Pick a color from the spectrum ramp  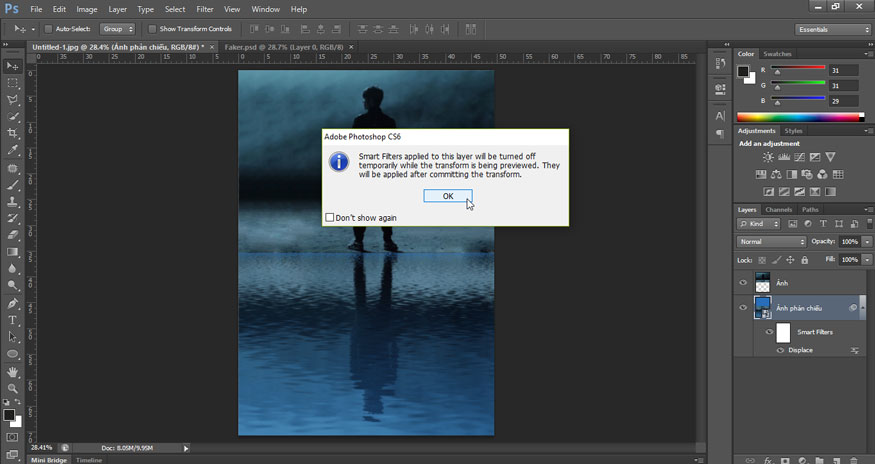coord(800,117)
